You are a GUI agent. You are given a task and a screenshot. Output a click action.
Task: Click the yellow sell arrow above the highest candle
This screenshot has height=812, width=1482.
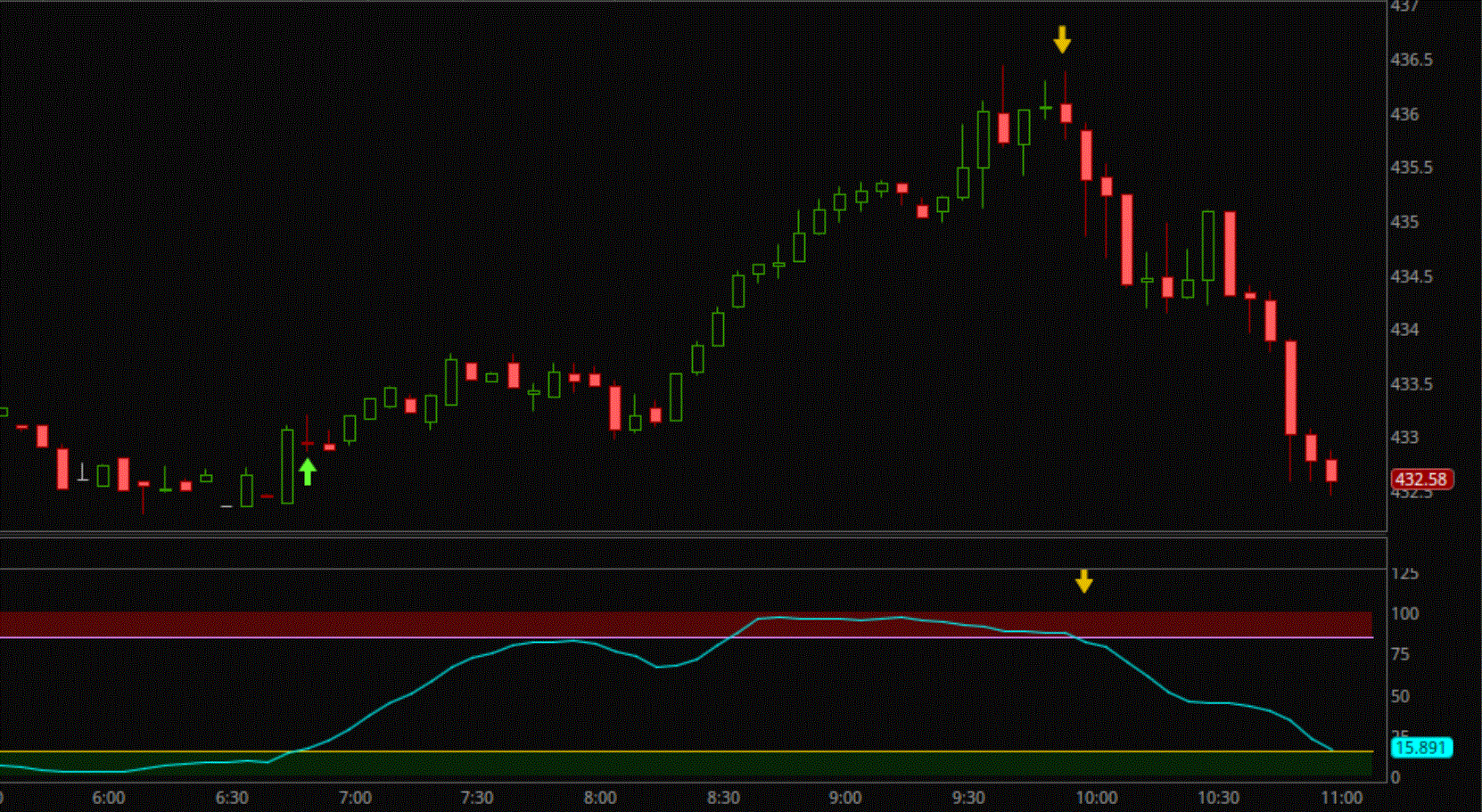coord(1062,39)
